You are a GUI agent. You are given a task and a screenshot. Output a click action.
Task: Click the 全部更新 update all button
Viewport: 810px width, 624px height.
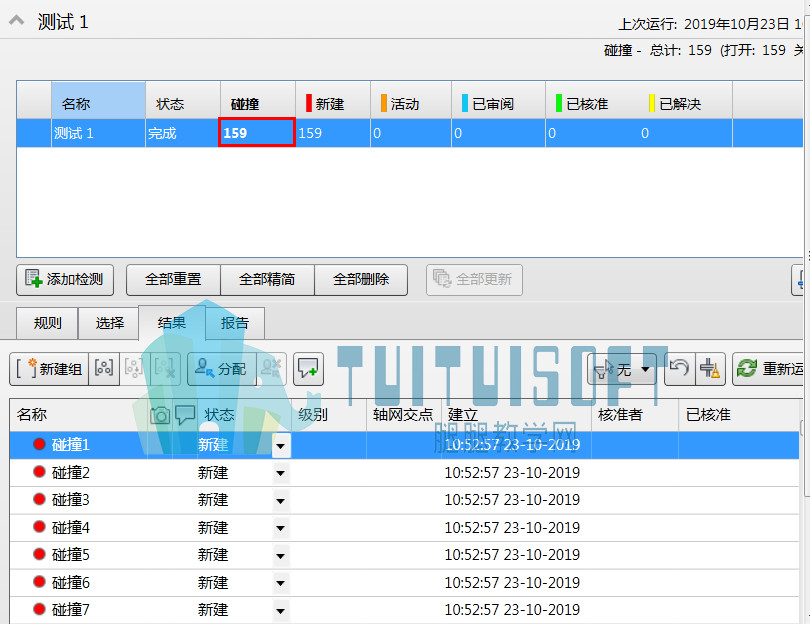tap(474, 279)
